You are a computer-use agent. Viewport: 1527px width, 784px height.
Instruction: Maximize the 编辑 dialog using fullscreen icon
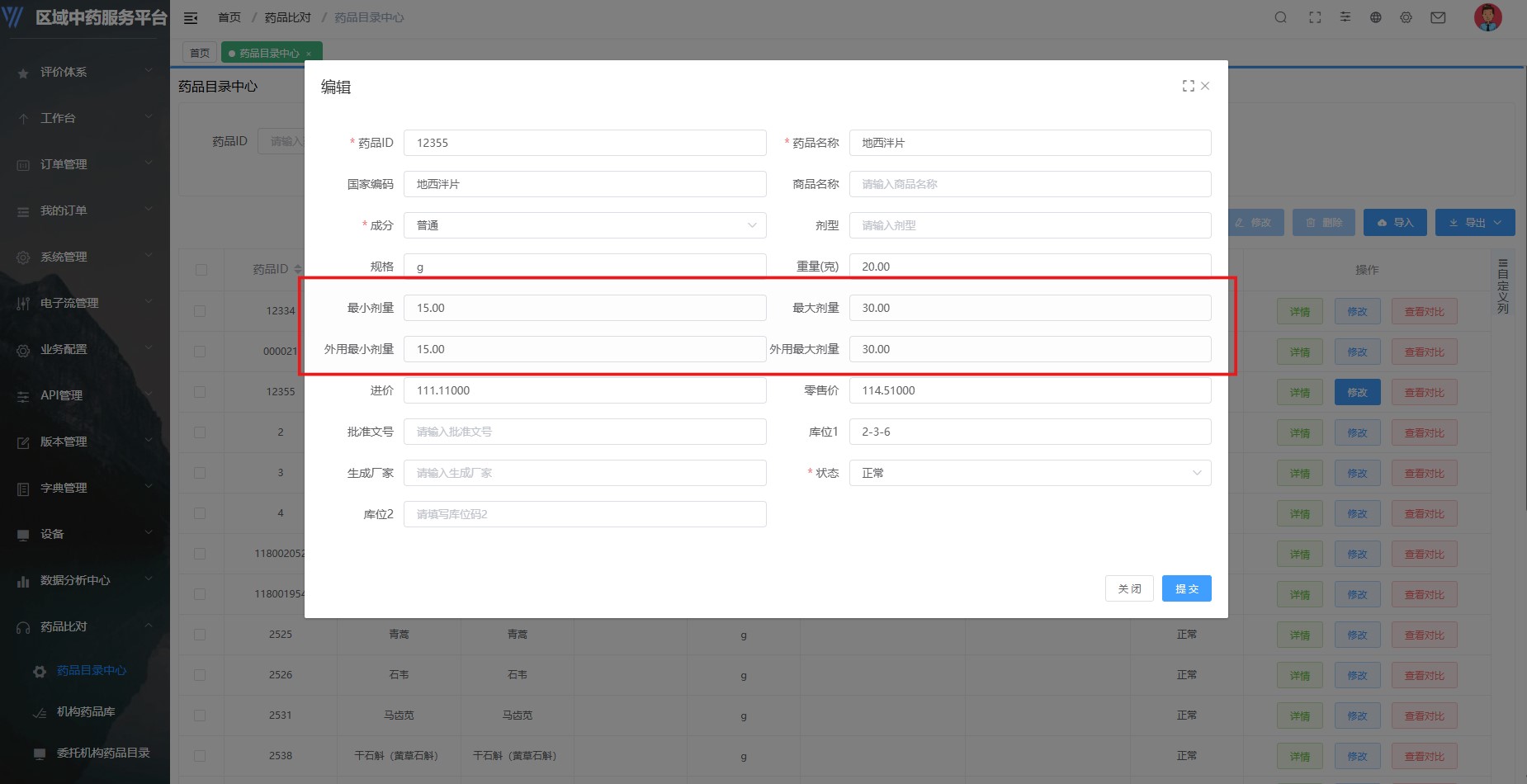point(1188,86)
